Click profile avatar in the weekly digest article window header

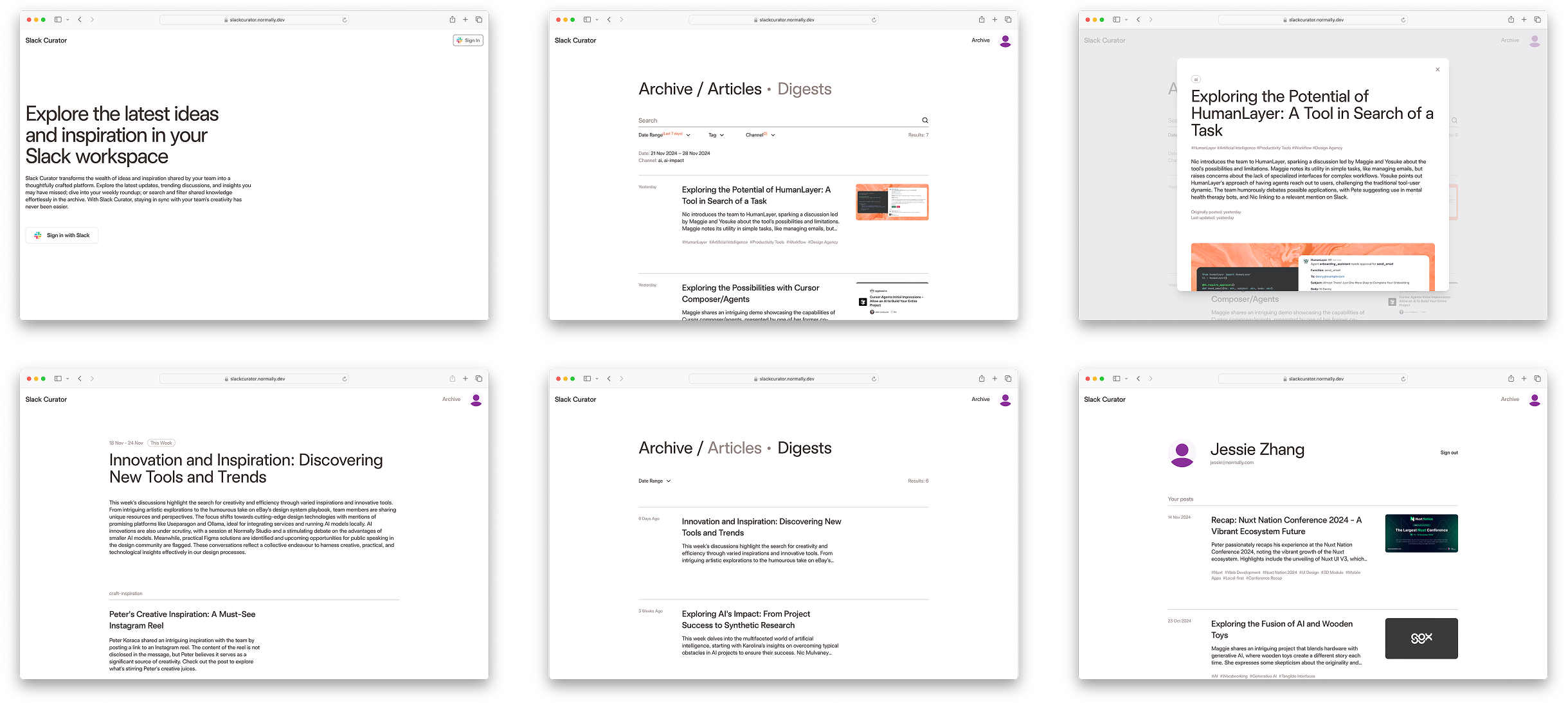pos(476,400)
